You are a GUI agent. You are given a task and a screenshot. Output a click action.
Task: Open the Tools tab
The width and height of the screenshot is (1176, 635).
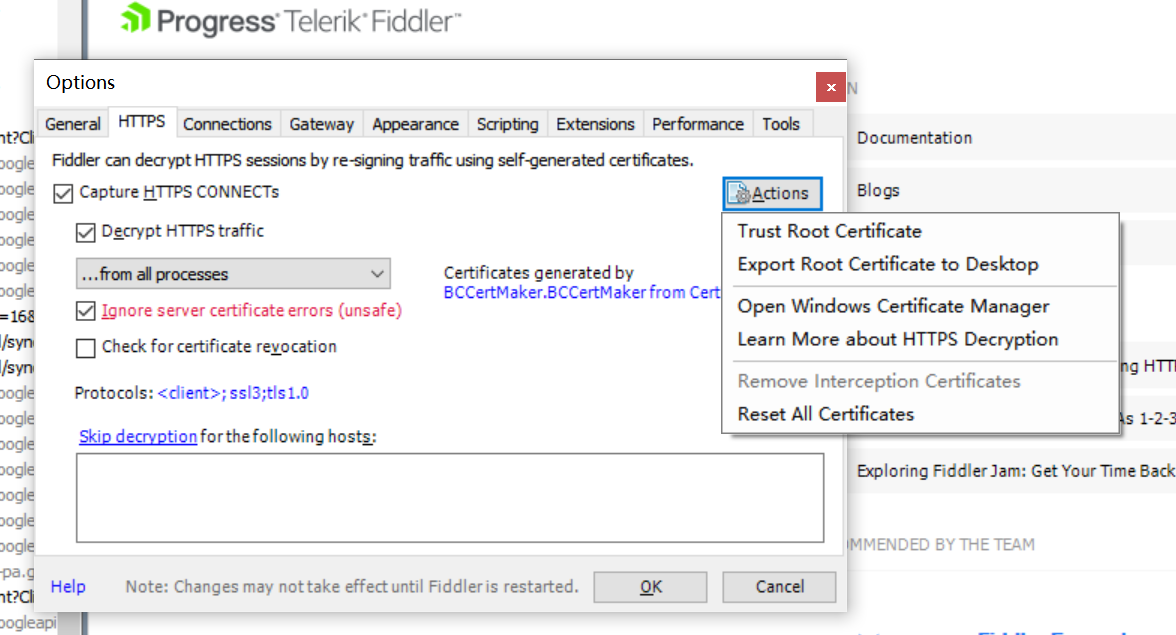click(x=781, y=124)
